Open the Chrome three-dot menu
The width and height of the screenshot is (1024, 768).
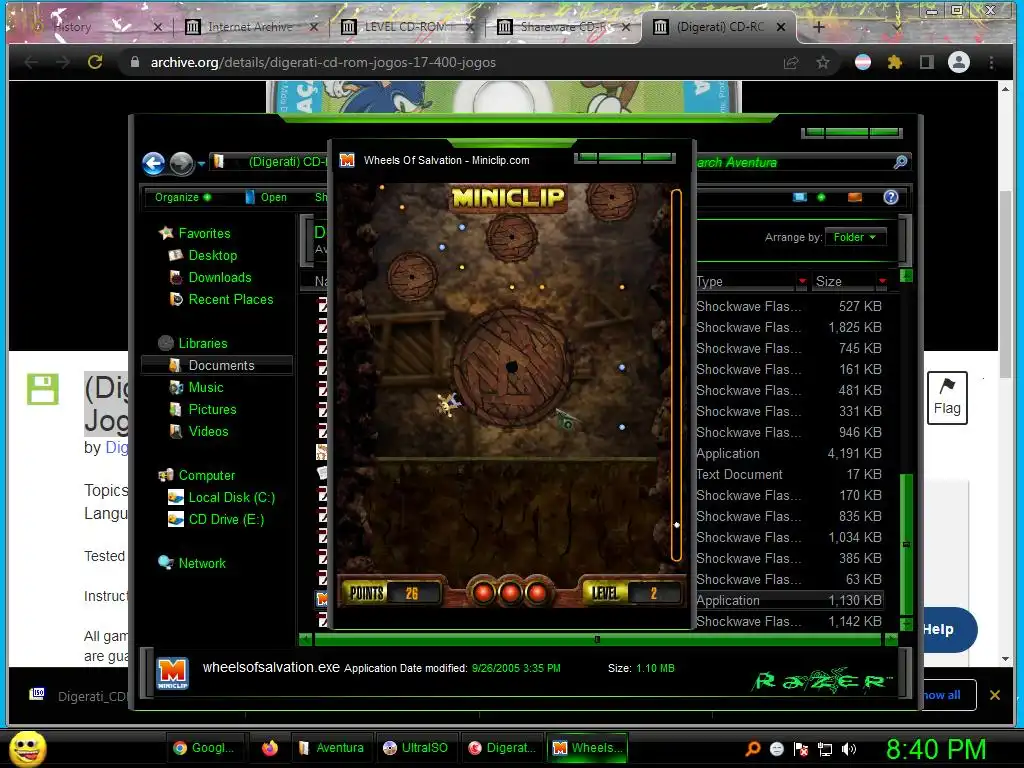click(x=991, y=62)
